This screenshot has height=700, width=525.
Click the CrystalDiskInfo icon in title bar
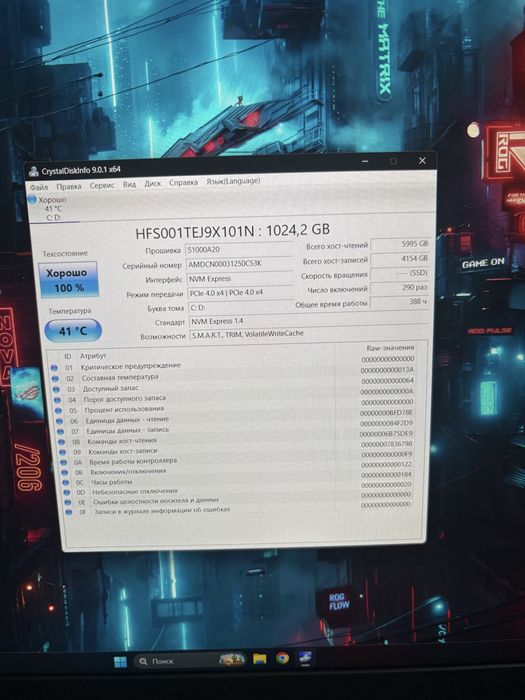33,171
